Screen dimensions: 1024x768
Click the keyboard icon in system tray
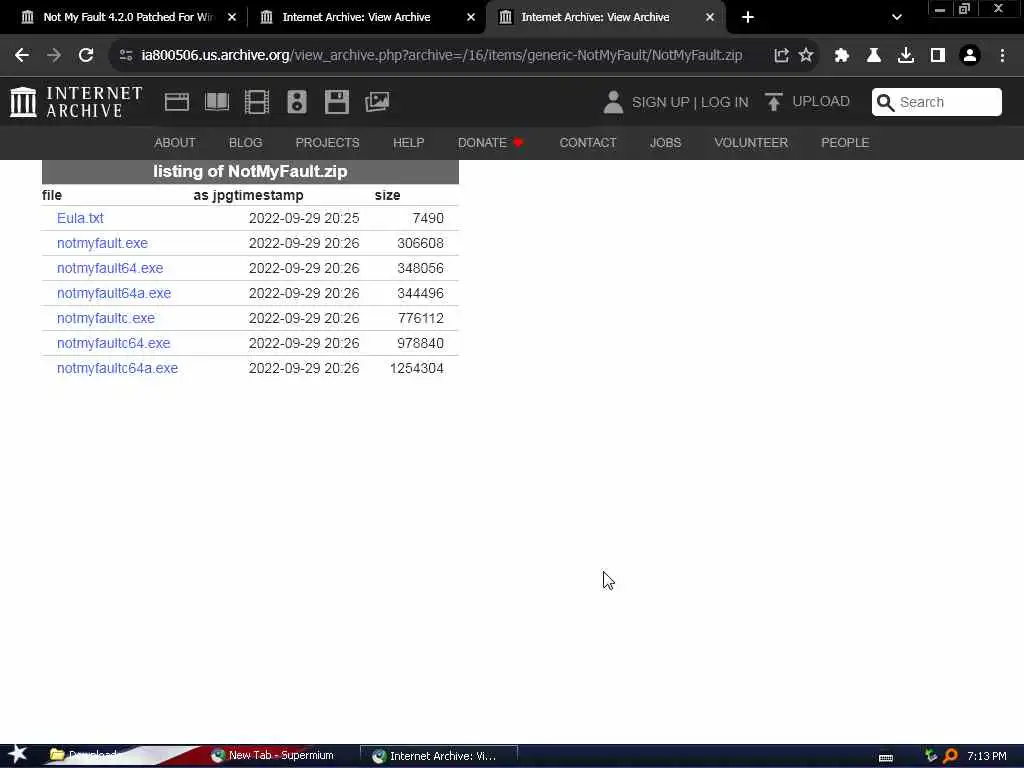tap(886, 757)
